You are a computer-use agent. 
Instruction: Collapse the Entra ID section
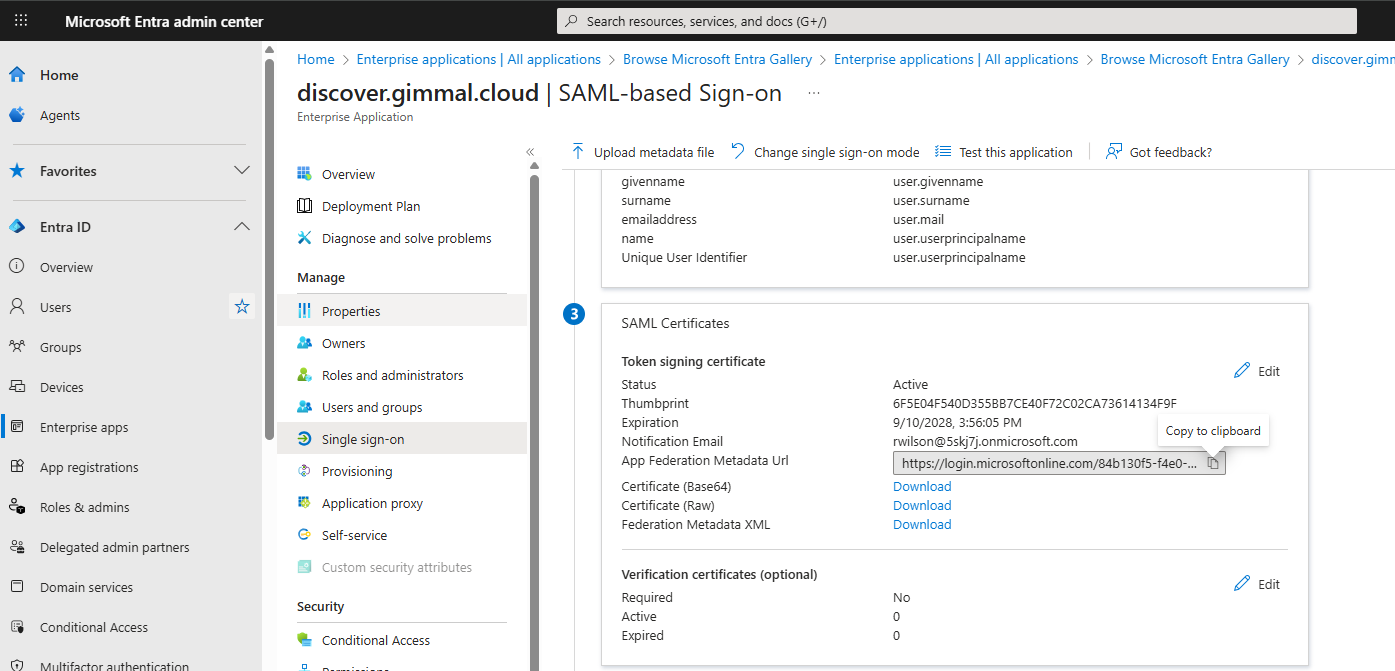(x=241, y=227)
